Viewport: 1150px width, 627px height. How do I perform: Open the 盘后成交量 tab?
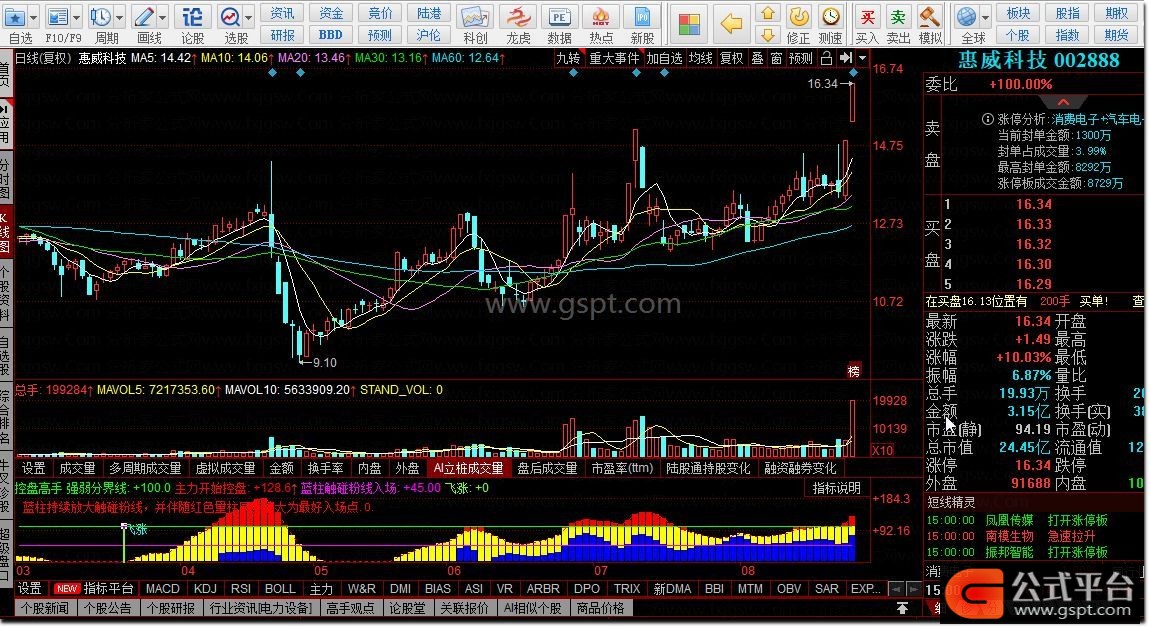[x=547, y=469]
